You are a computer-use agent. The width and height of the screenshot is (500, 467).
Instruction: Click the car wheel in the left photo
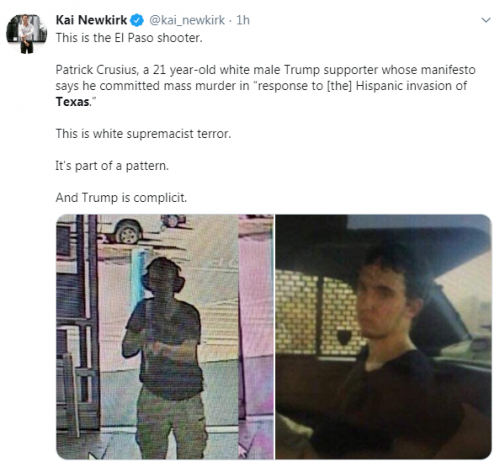tap(128, 231)
